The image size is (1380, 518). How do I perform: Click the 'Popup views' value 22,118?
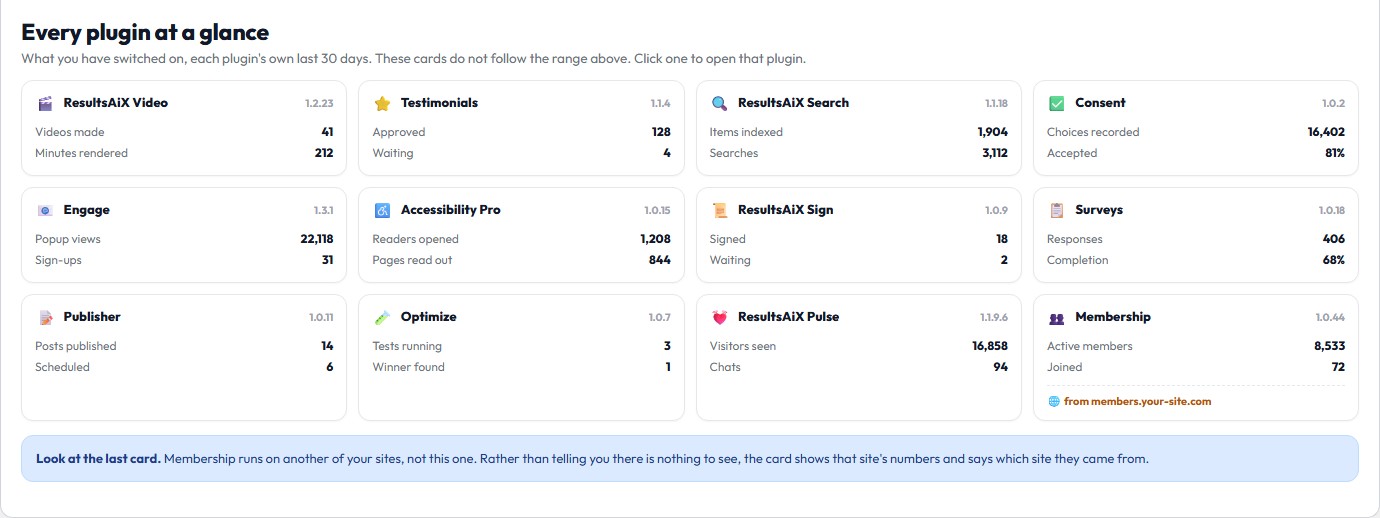click(316, 239)
